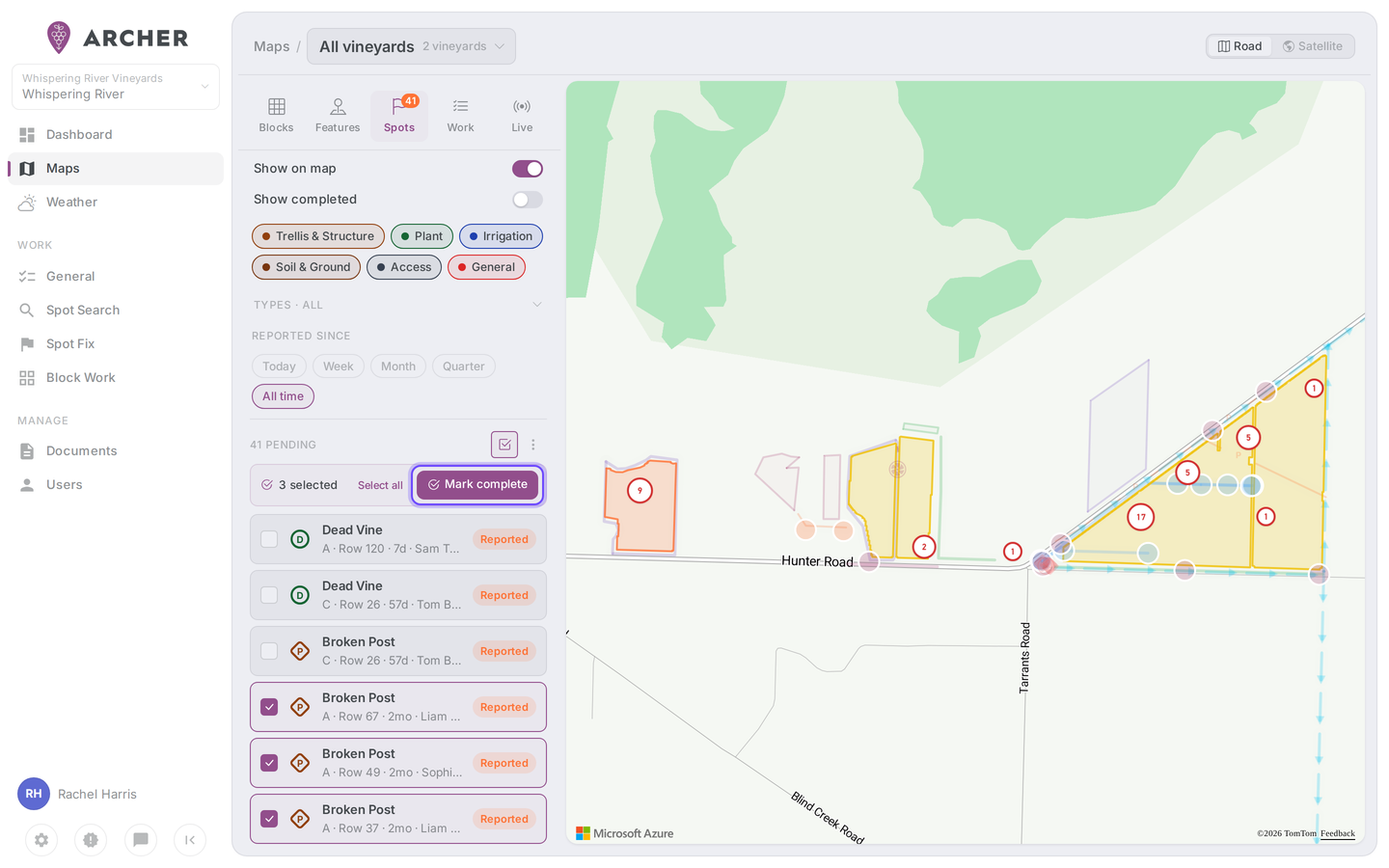The image size is (1389, 868).
Task: Open Spot Fix from sidebar
Action: 116,344
